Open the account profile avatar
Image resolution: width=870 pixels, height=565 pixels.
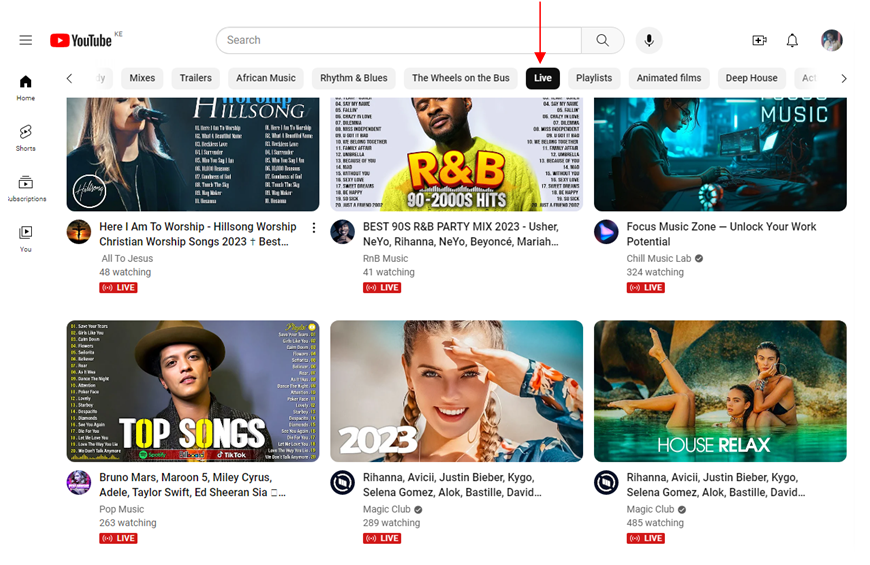click(x=831, y=40)
